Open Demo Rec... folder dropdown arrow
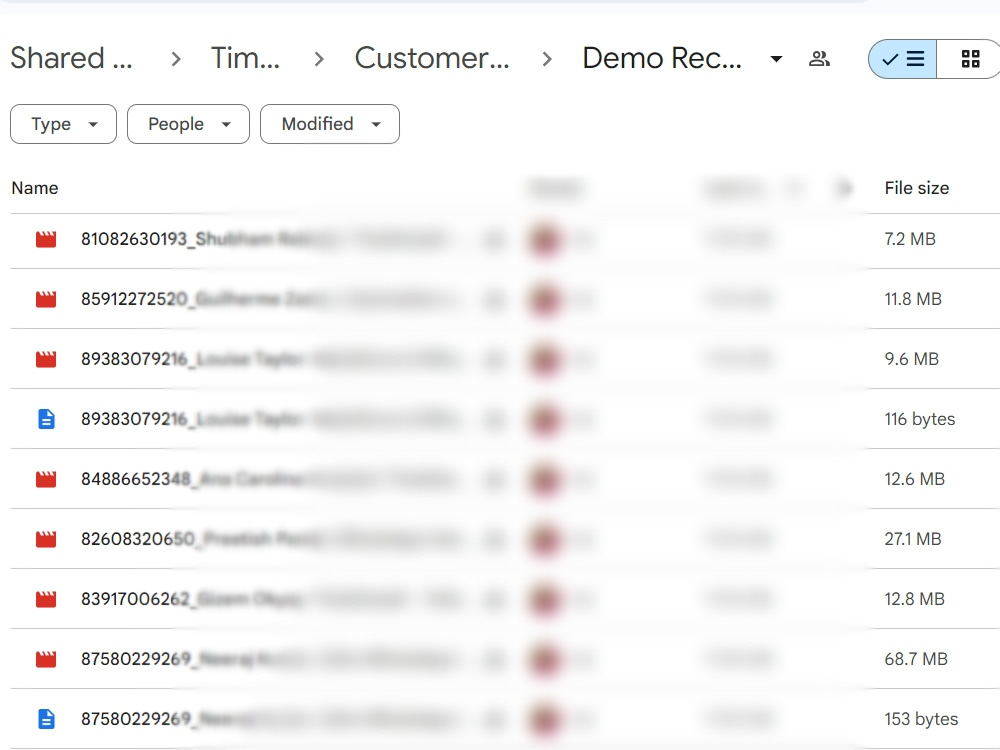This screenshot has height=750, width=1000. coord(776,59)
